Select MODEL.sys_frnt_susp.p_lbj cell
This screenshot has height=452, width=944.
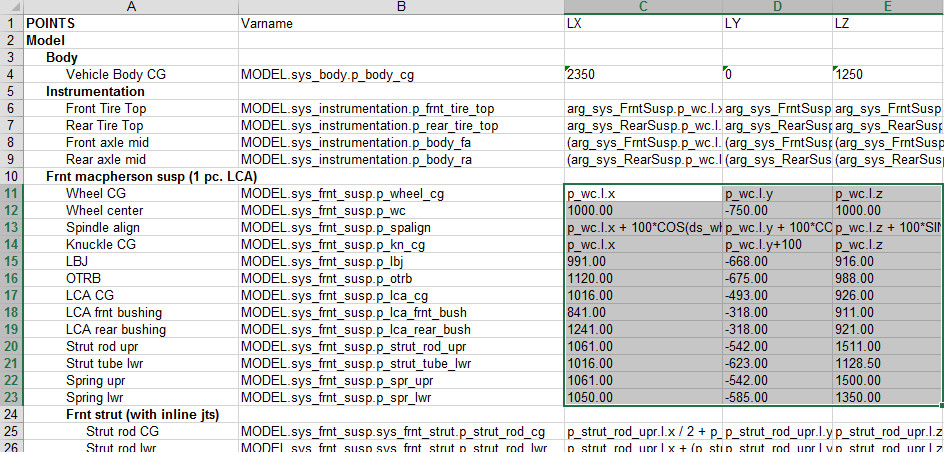402,262
